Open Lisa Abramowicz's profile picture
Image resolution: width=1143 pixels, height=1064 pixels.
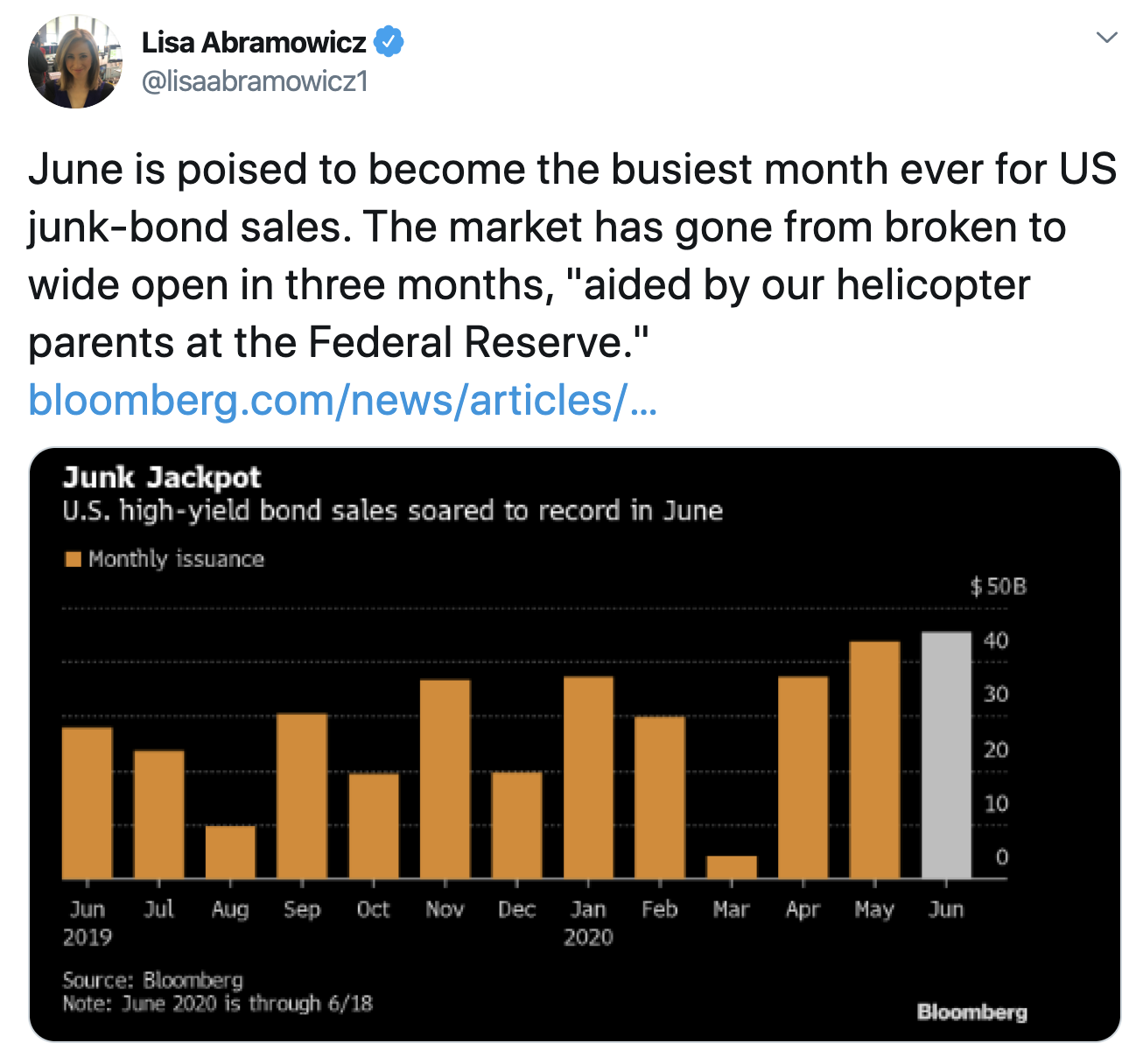point(74,63)
